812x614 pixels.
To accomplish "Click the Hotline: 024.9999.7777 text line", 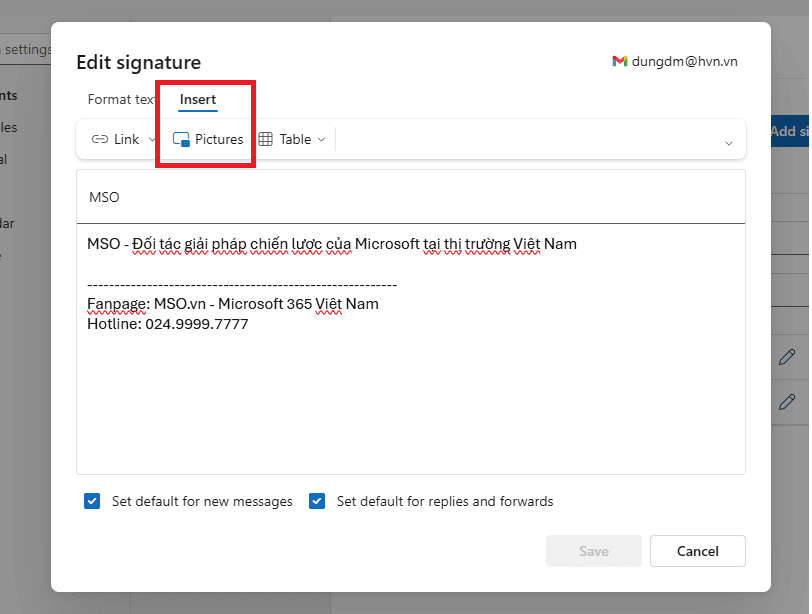I will tap(168, 324).
